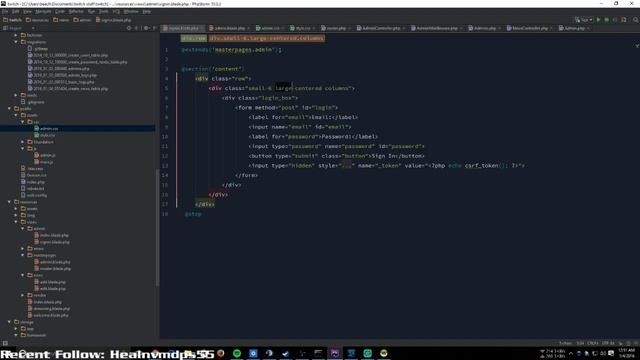
Task: Open the File menu
Action: tap(5, 11)
